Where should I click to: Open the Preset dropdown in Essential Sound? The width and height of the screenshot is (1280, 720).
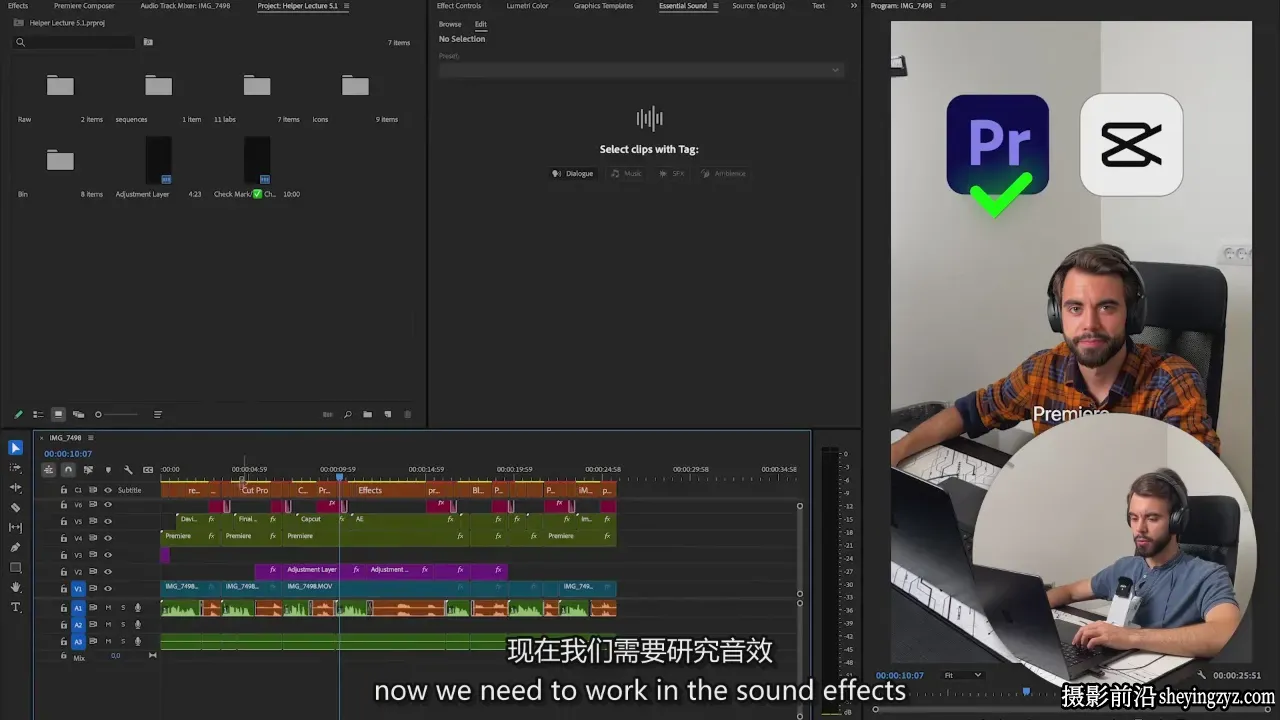click(640, 70)
